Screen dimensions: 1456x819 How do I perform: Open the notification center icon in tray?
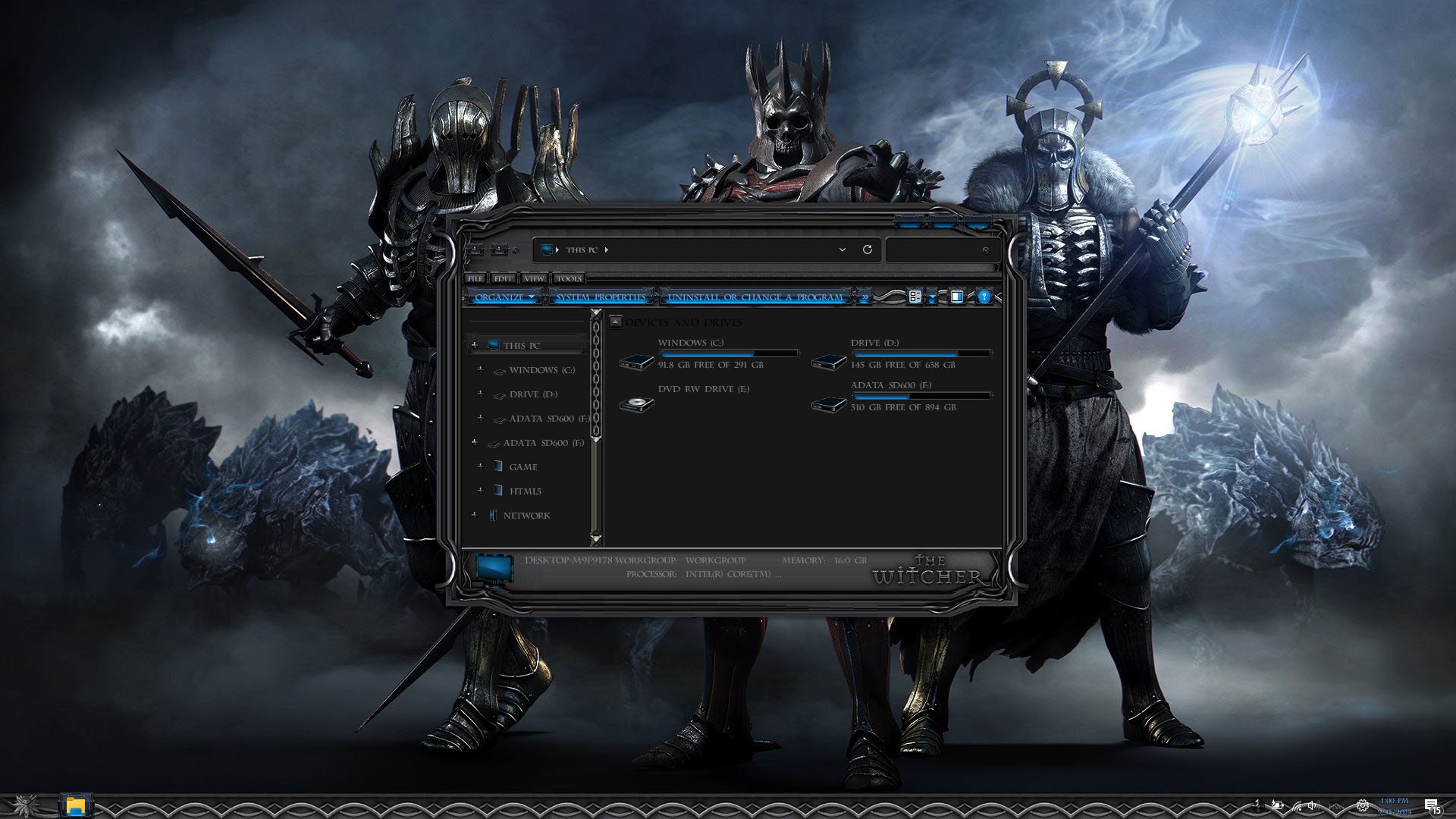pos(1431,806)
